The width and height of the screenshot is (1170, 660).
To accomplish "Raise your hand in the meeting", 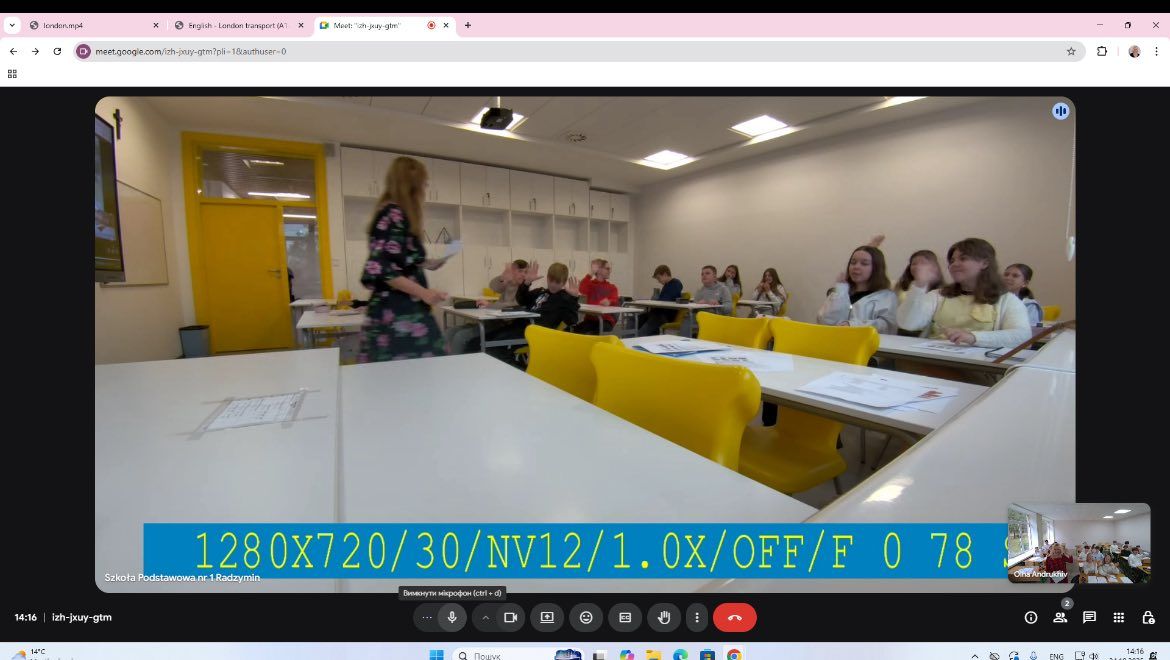I will pyautogui.click(x=664, y=618).
